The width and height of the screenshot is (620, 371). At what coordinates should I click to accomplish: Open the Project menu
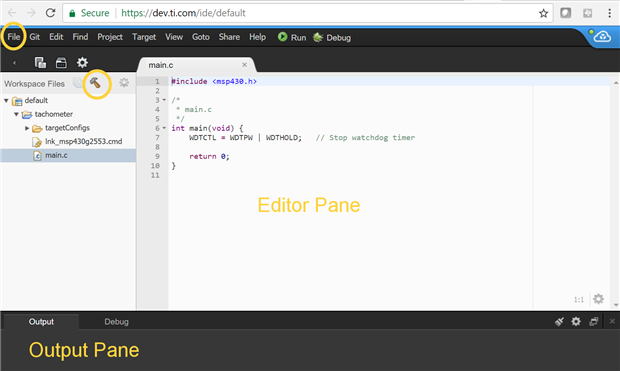tap(110, 37)
